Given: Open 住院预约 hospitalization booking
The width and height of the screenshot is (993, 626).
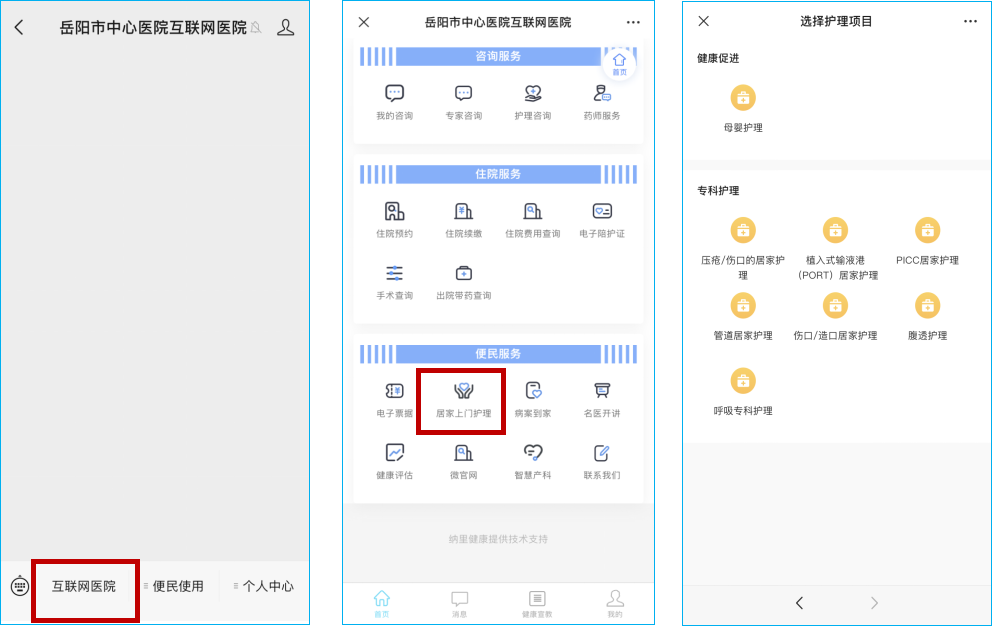Looking at the screenshot, I should [395, 220].
